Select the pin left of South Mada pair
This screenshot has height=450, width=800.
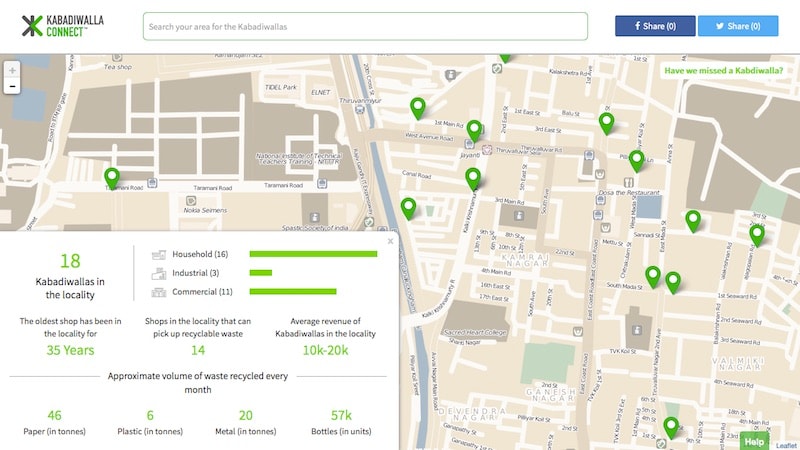coord(653,277)
